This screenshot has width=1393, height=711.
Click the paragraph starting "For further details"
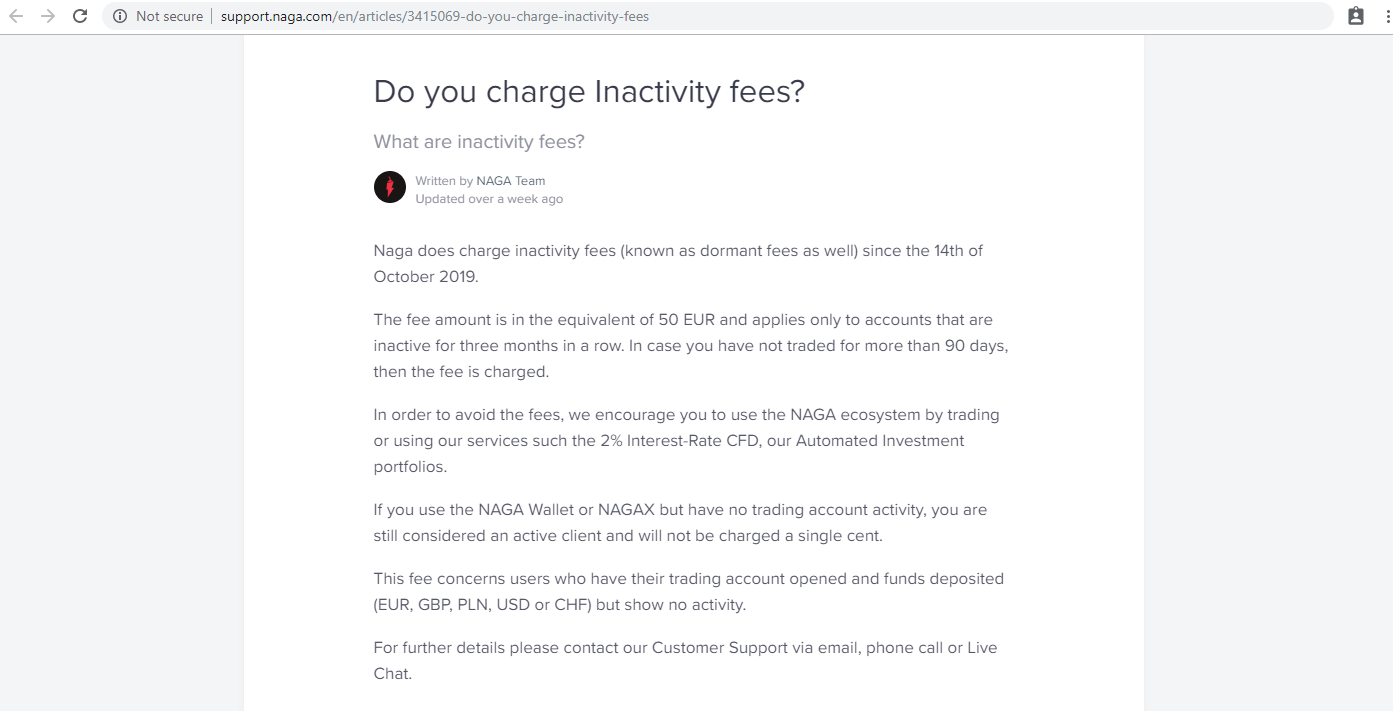(x=686, y=660)
